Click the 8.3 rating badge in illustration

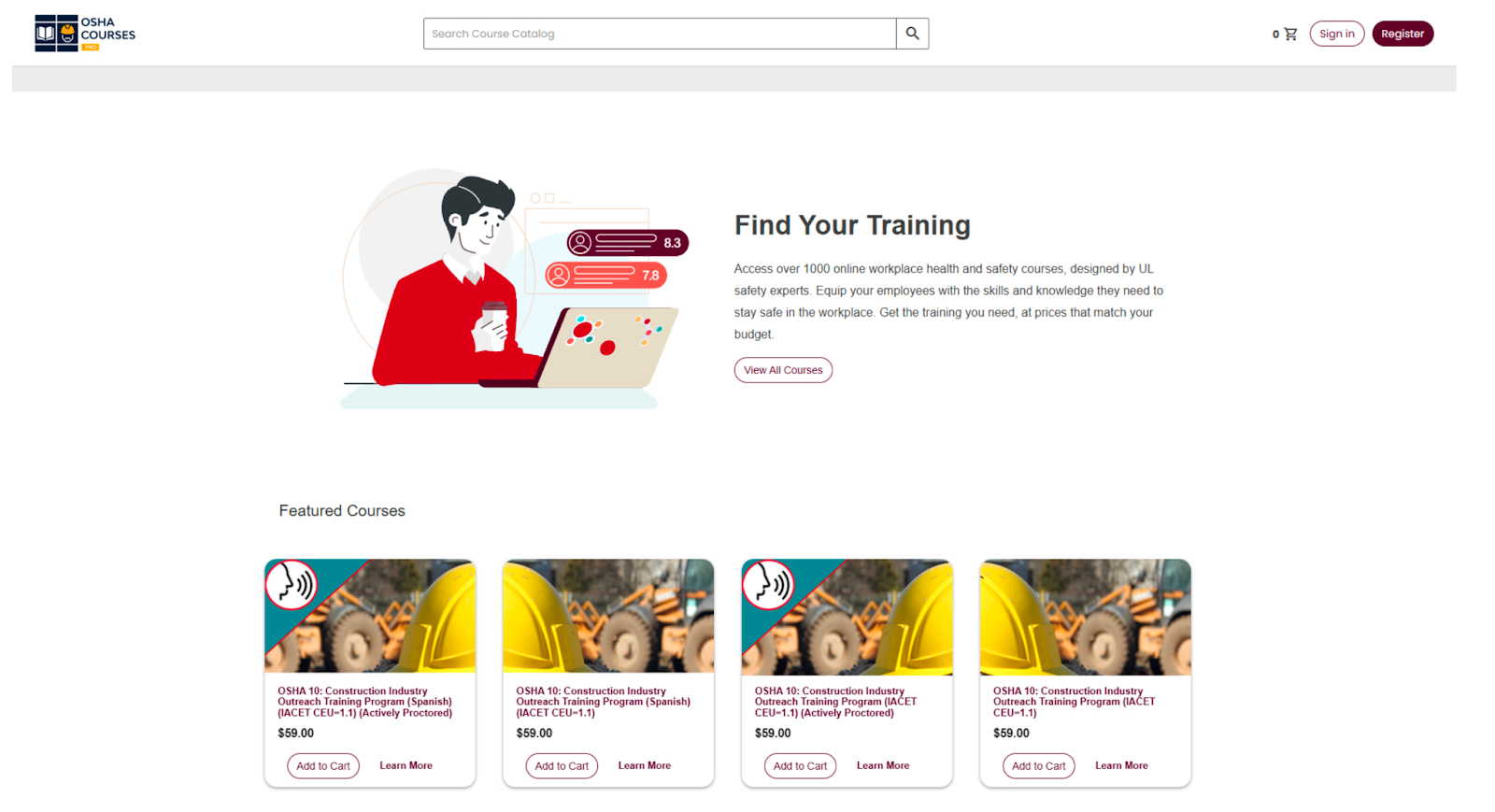click(627, 243)
